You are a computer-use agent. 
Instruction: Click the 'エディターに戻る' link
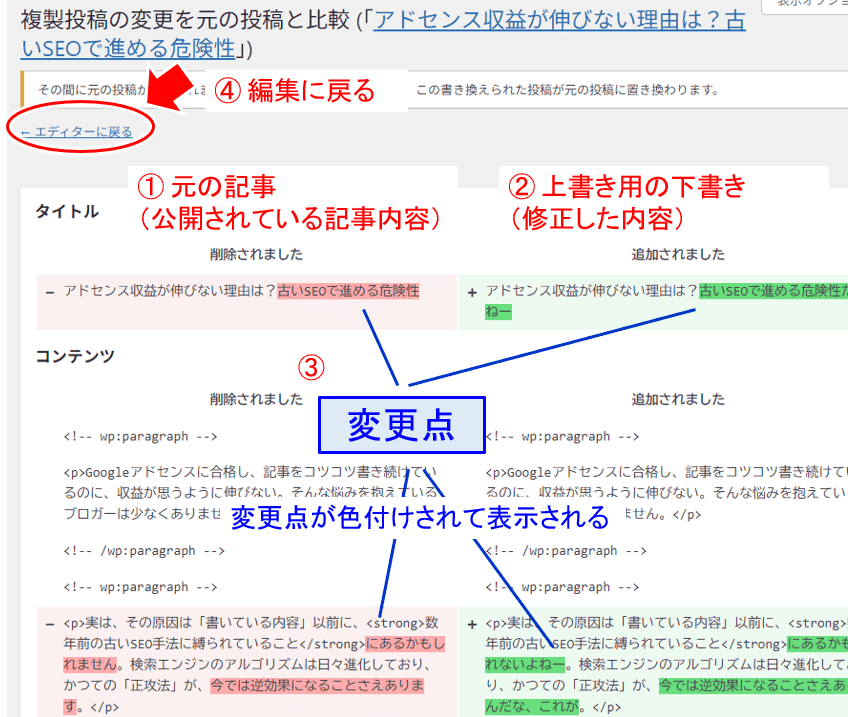(x=77, y=131)
